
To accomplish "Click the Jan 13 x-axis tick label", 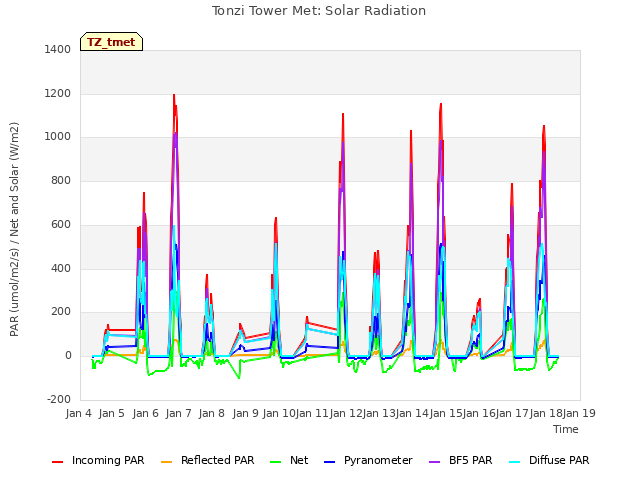I will 379,413.
